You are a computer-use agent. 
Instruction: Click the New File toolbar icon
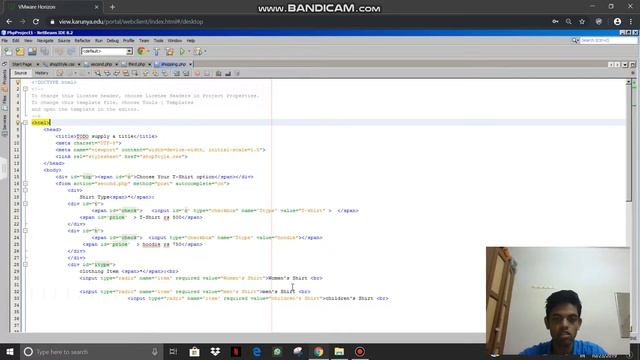[x=8, y=51]
